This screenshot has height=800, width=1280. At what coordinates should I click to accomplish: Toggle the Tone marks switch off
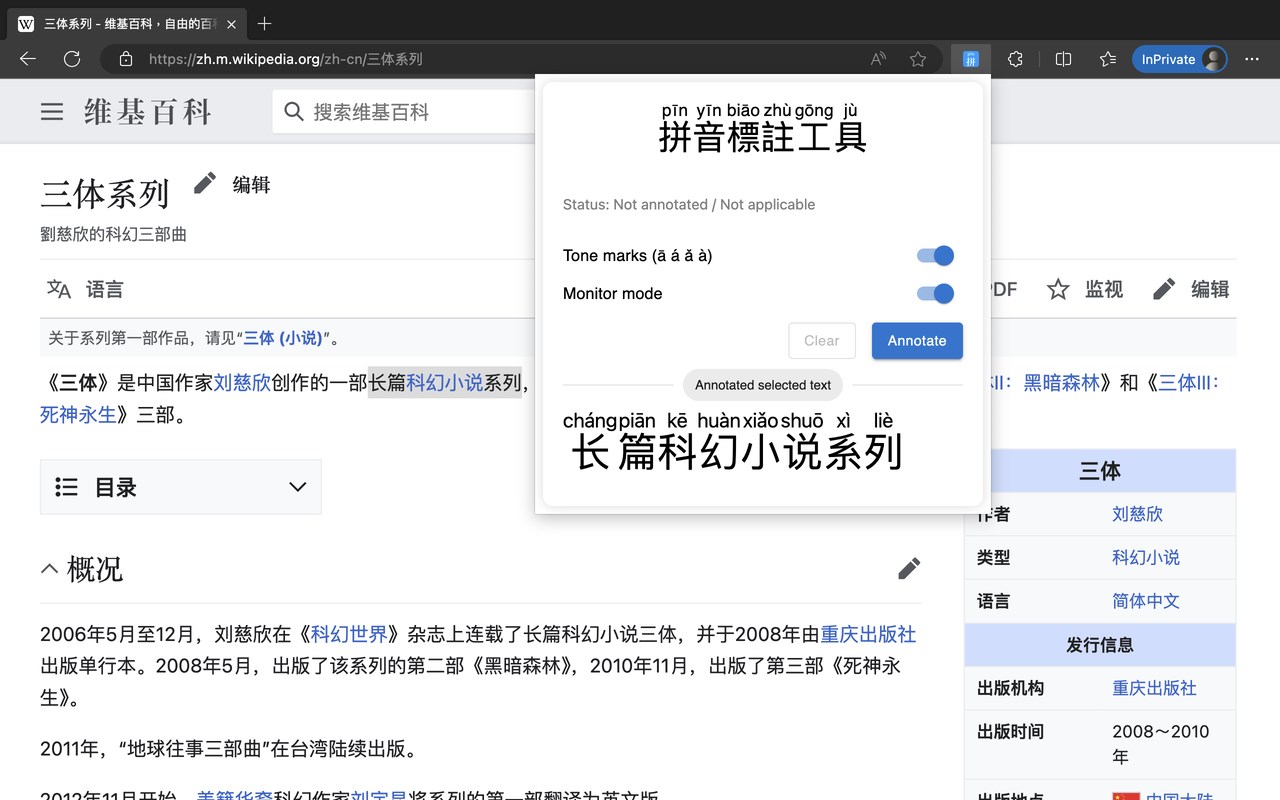935,256
